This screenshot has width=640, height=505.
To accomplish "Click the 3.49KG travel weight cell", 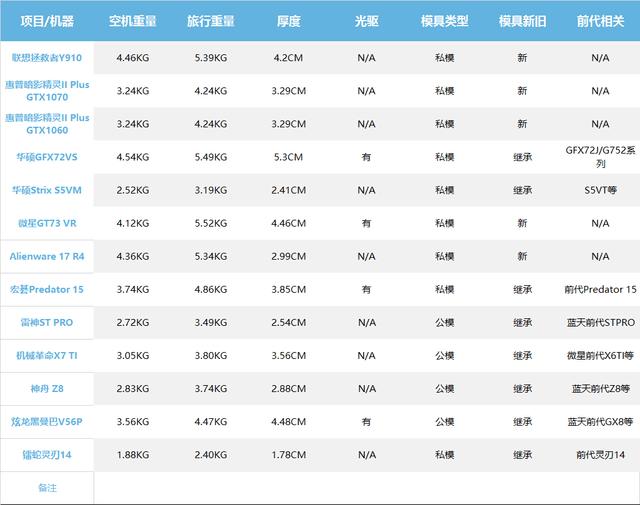I will [x=211, y=323].
